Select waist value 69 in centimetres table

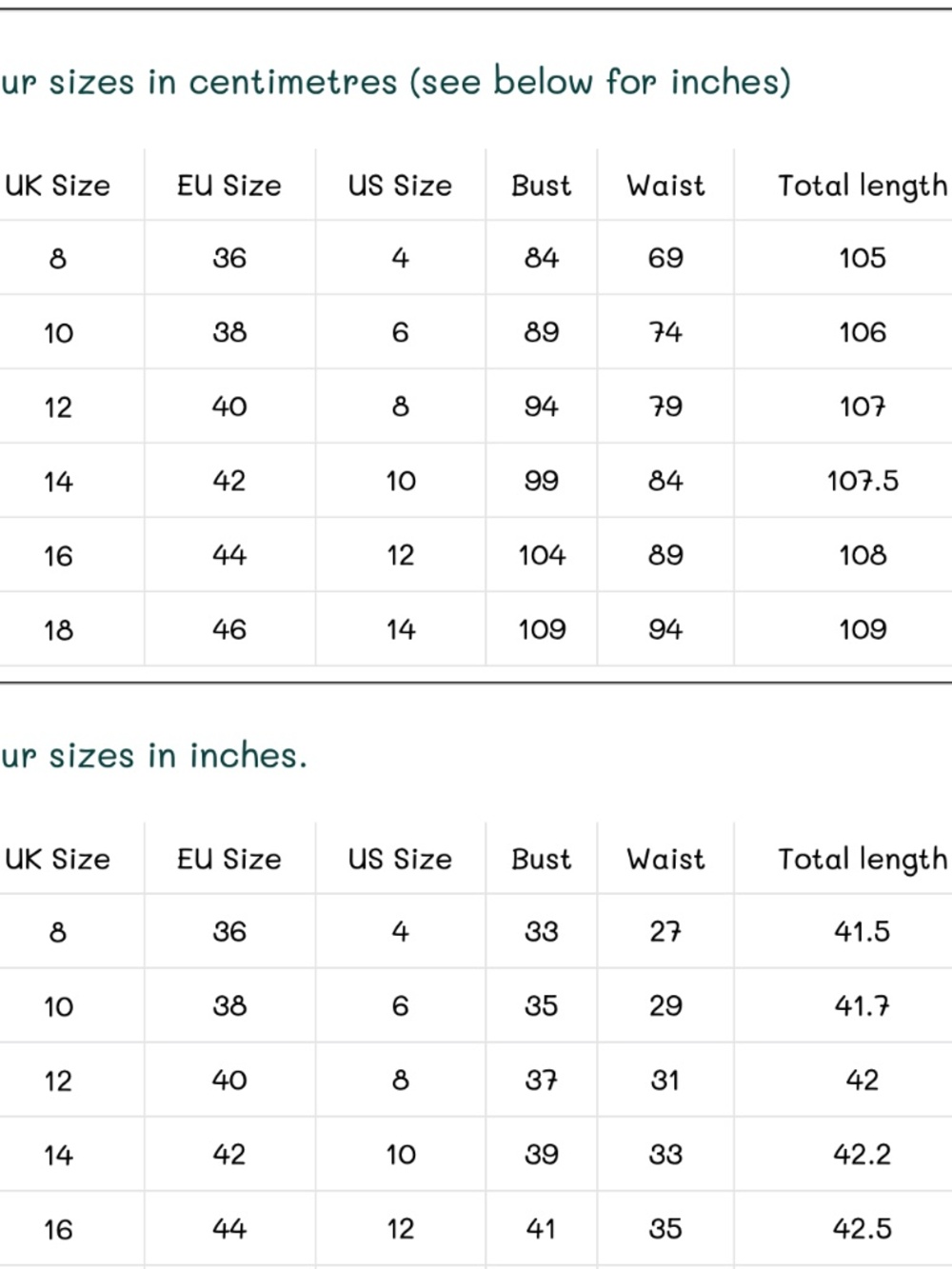tap(665, 258)
